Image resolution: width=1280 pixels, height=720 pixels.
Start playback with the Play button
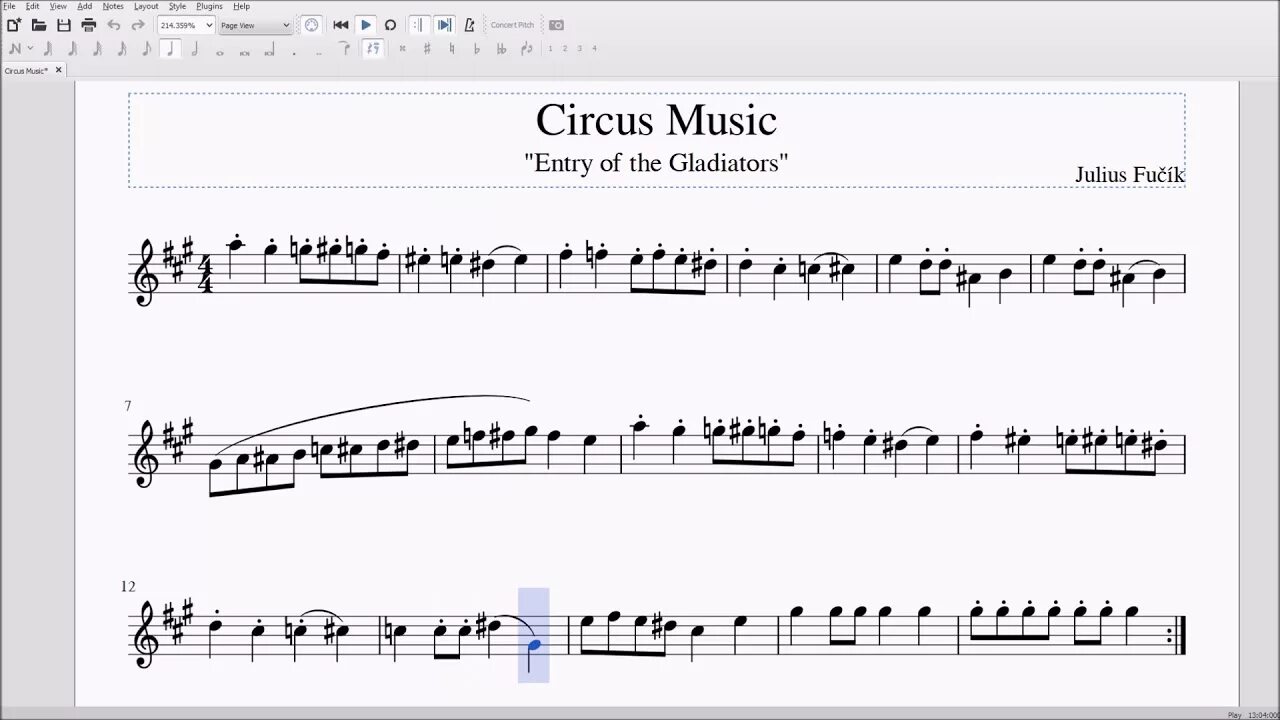click(366, 25)
